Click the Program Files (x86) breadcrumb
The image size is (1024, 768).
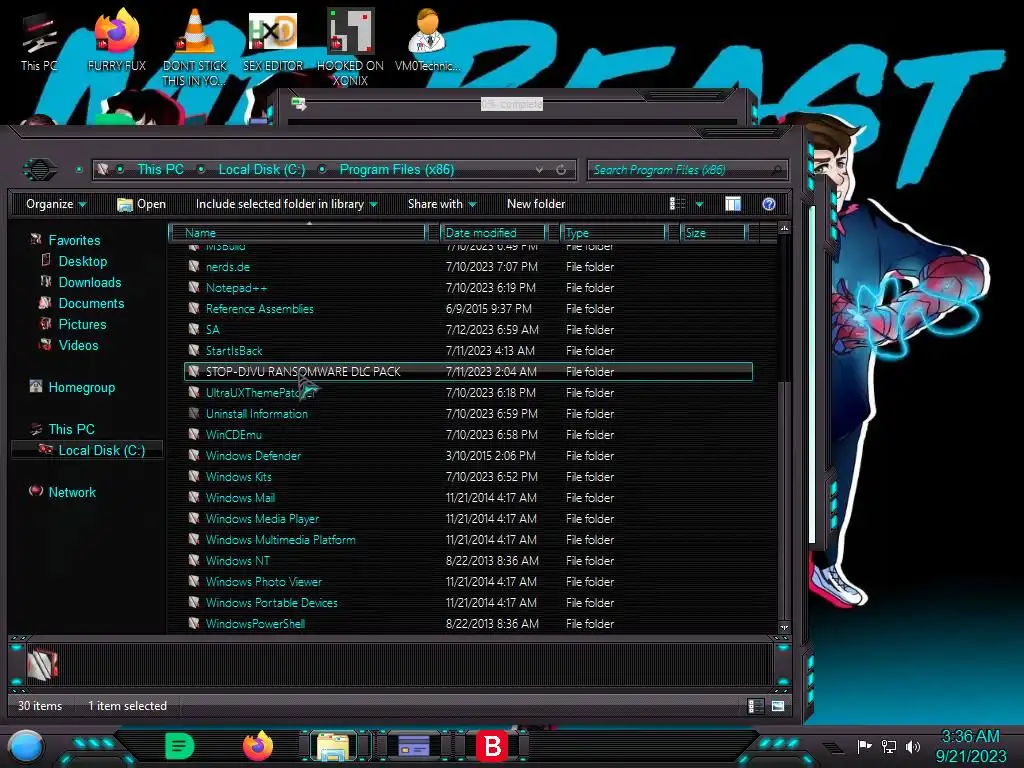click(396, 170)
